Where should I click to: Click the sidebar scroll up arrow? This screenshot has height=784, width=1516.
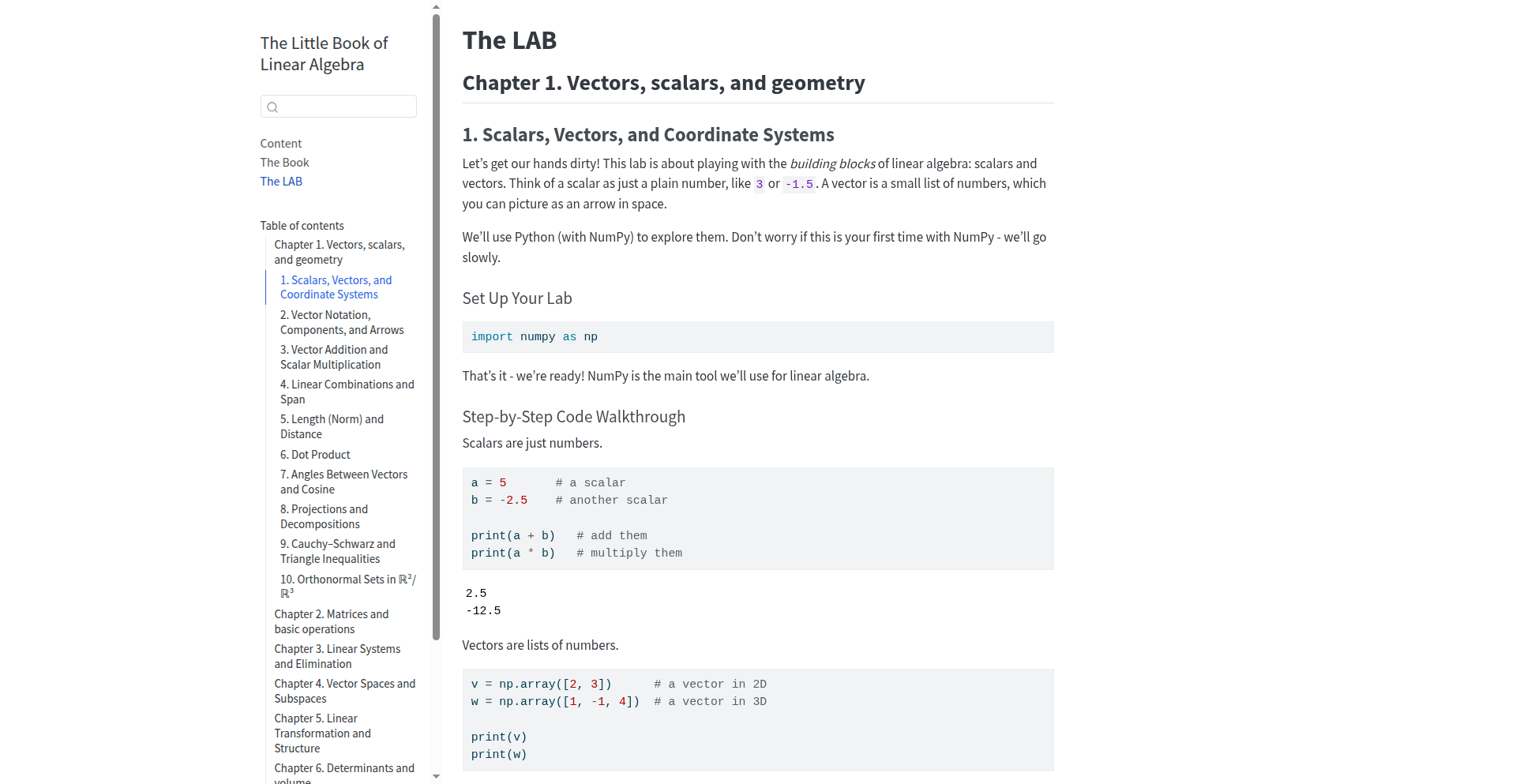coord(436,6)
